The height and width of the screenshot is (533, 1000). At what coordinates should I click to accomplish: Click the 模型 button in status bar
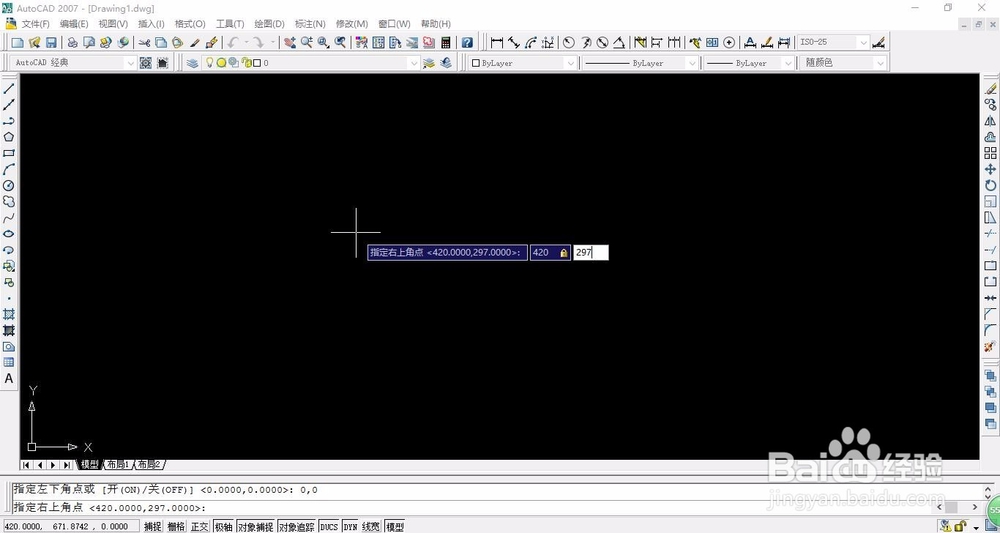[x=395, y=527]
